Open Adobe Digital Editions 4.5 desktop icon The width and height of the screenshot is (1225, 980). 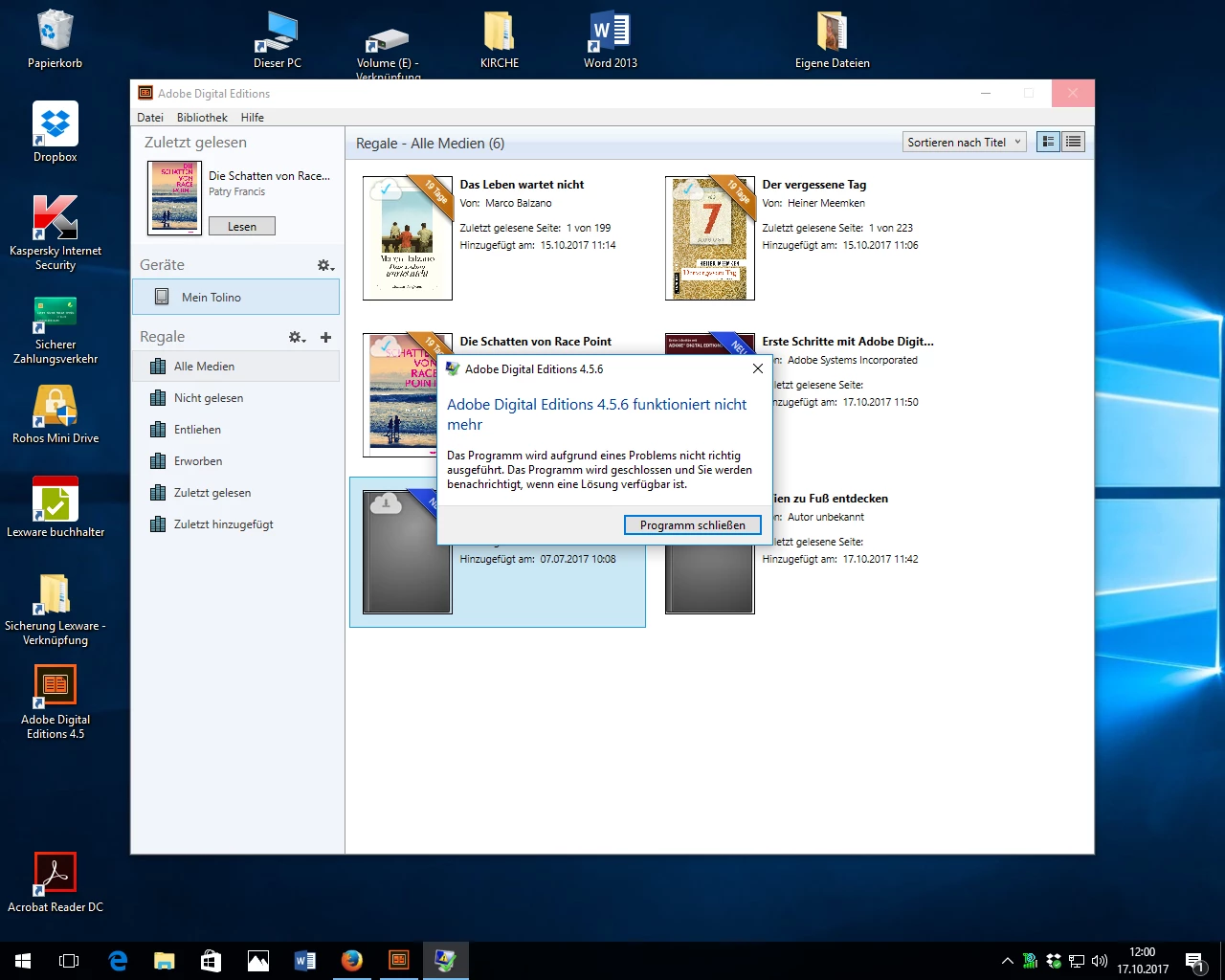(x=56, y=702)
